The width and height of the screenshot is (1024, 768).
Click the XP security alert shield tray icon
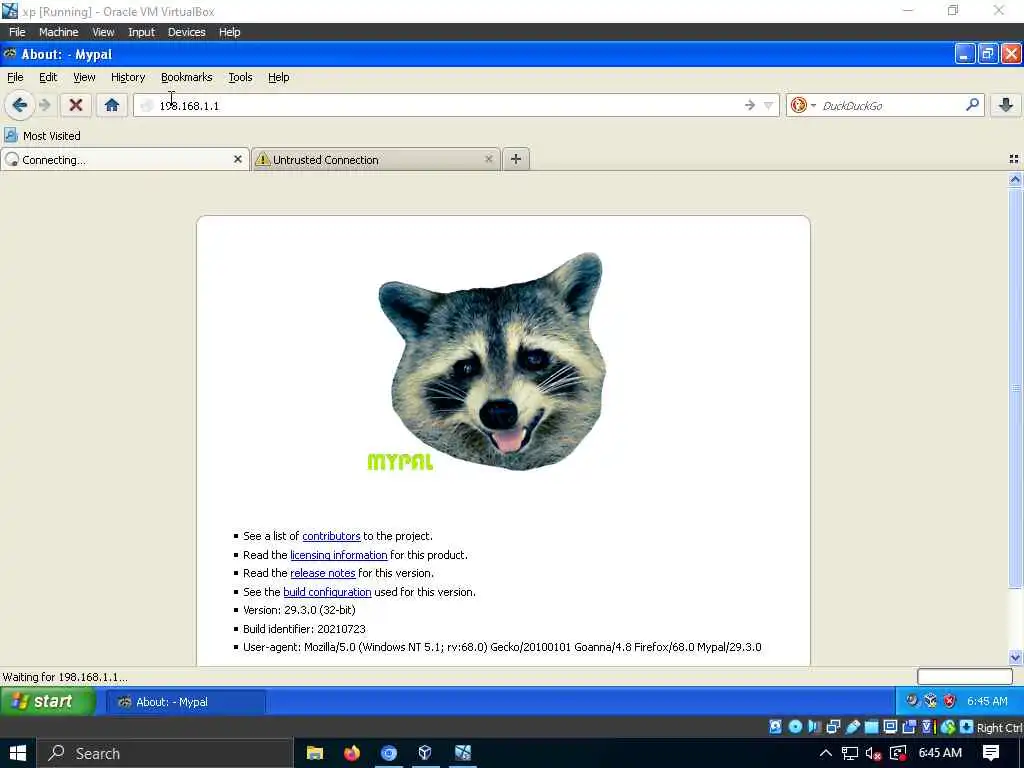click(x=950, y=701)
